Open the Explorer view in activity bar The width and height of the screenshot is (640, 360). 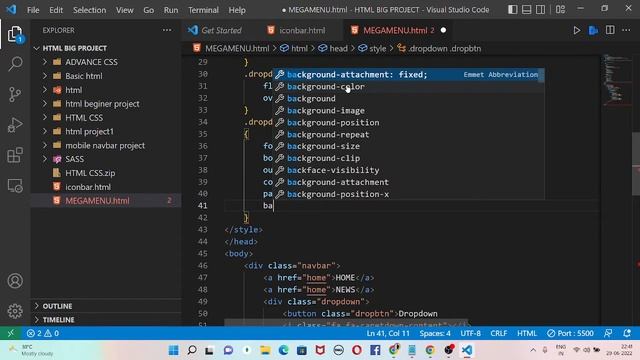coord(15,34)
